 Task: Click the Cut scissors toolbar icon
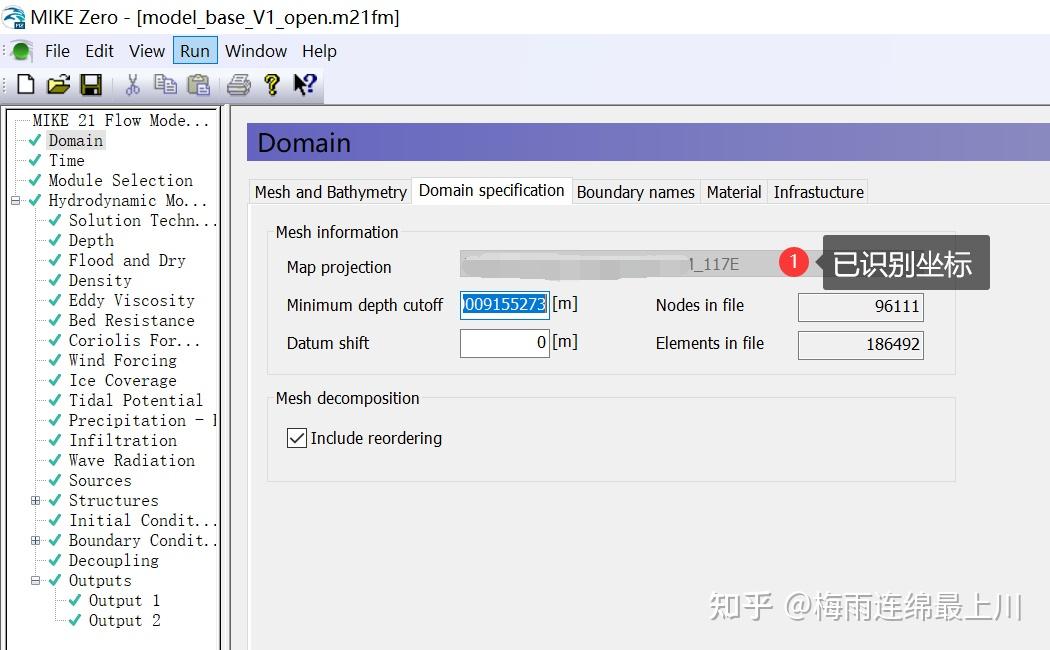[x=133, y=84]
